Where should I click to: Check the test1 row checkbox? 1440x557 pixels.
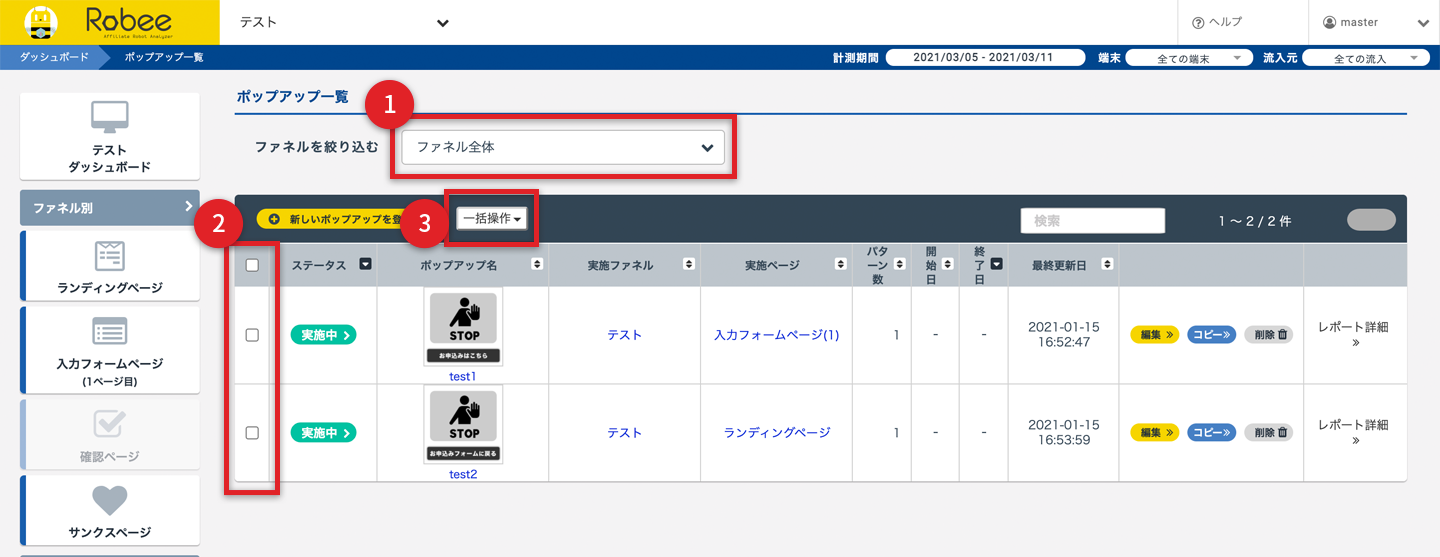tap(252, 335)
